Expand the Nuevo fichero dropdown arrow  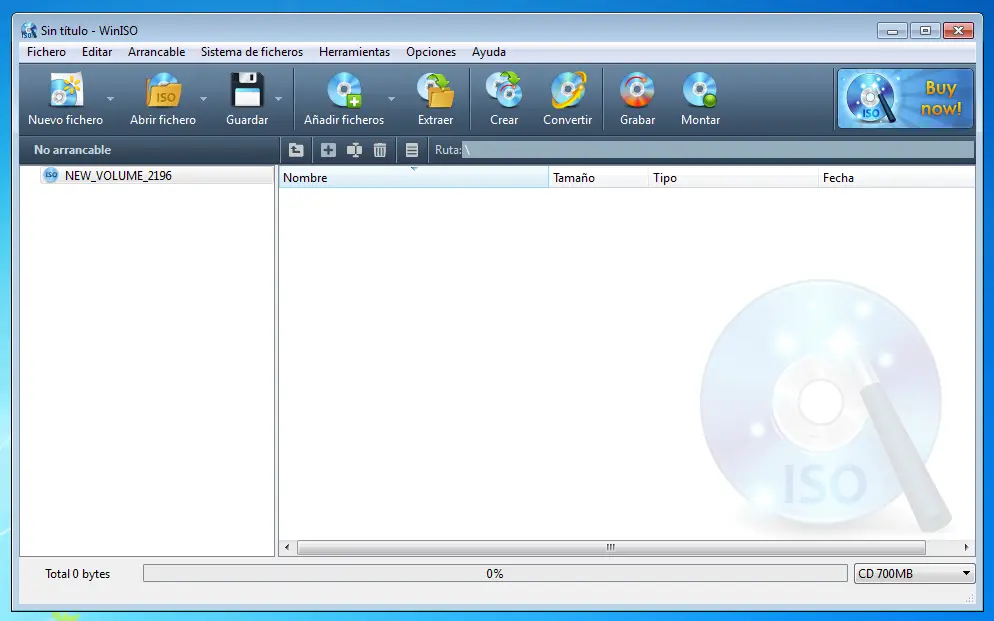(x=110, y=98)
